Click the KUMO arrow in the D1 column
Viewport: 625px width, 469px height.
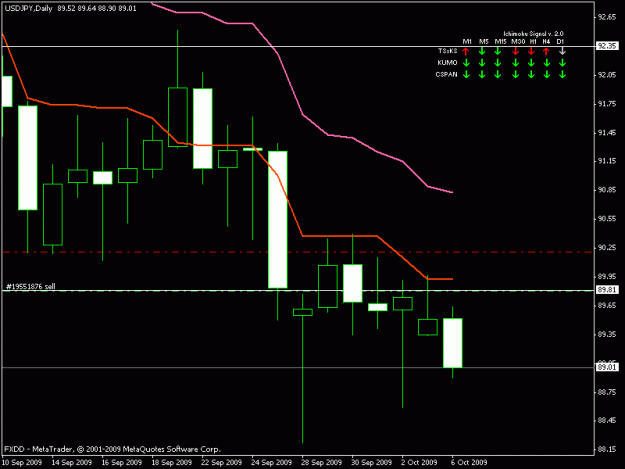click(562, 63)
